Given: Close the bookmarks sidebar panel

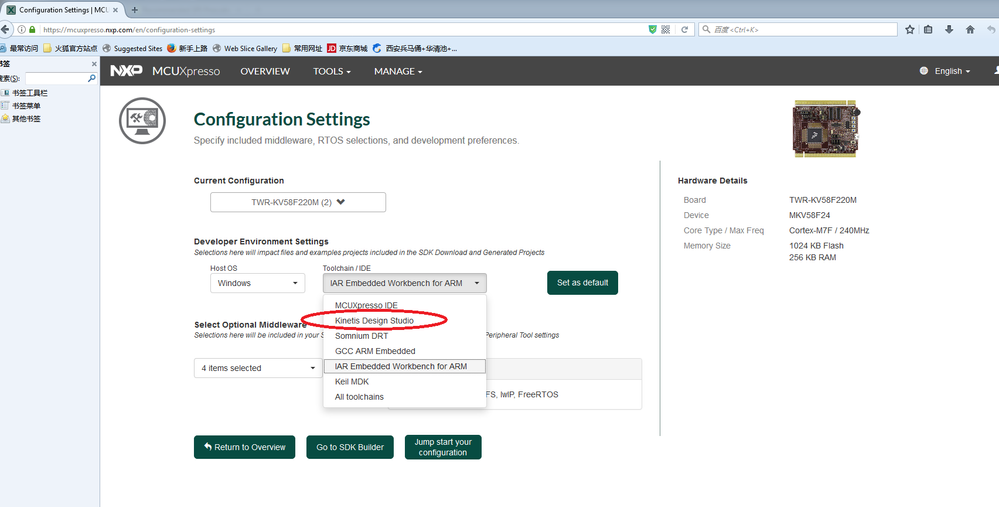Looking at the screenshot, I should point(94,64).
